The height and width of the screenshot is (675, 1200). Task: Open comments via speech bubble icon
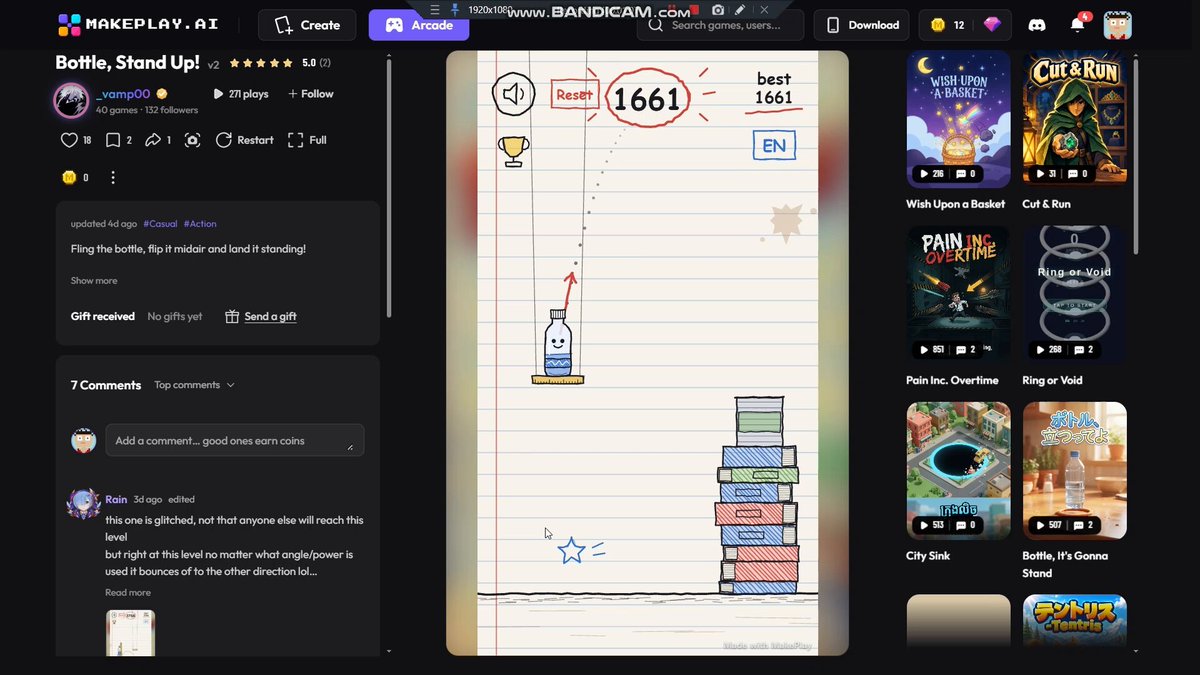113,140
